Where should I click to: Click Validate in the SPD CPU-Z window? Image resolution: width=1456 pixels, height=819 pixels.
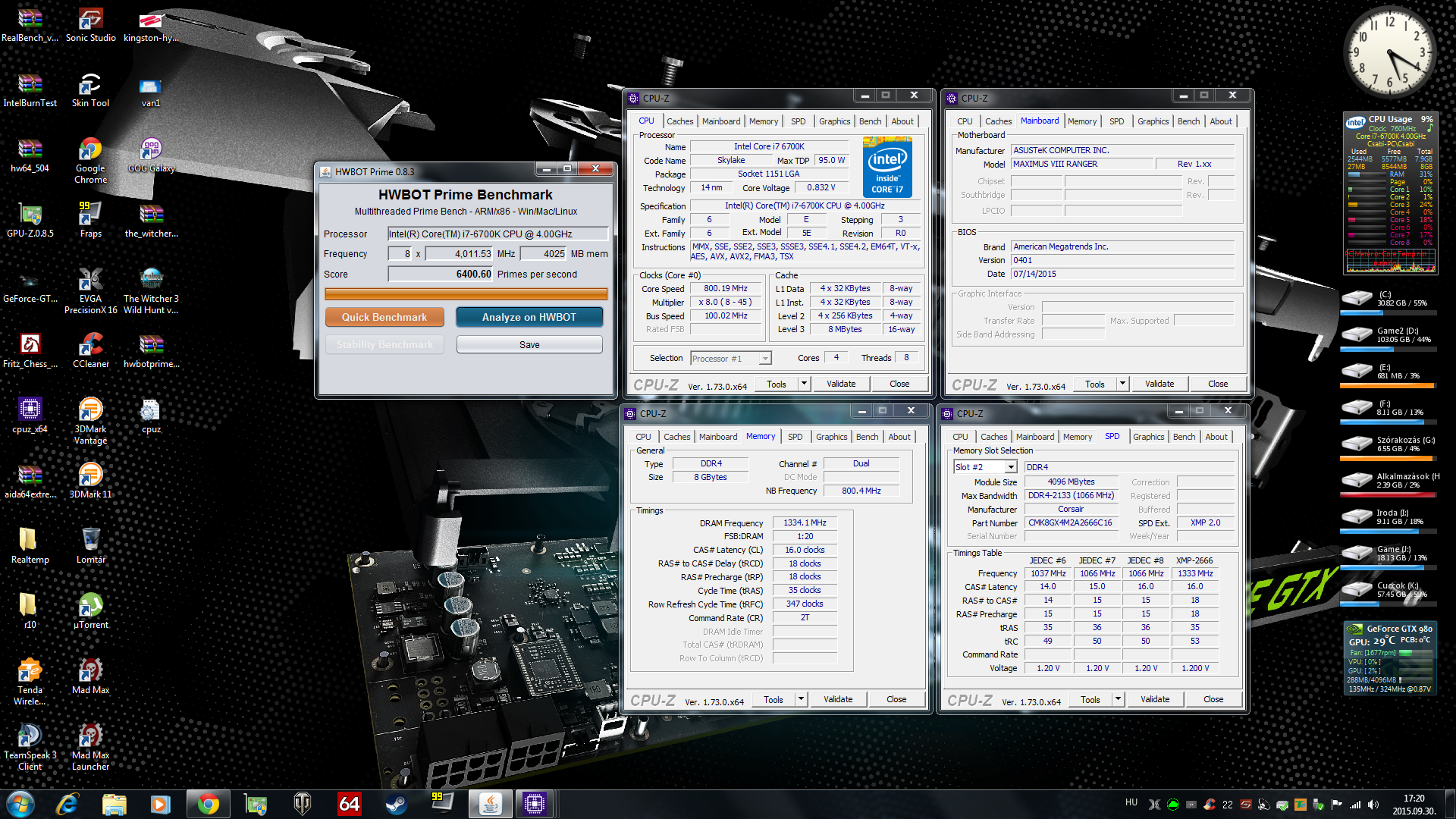(1155, 699)
